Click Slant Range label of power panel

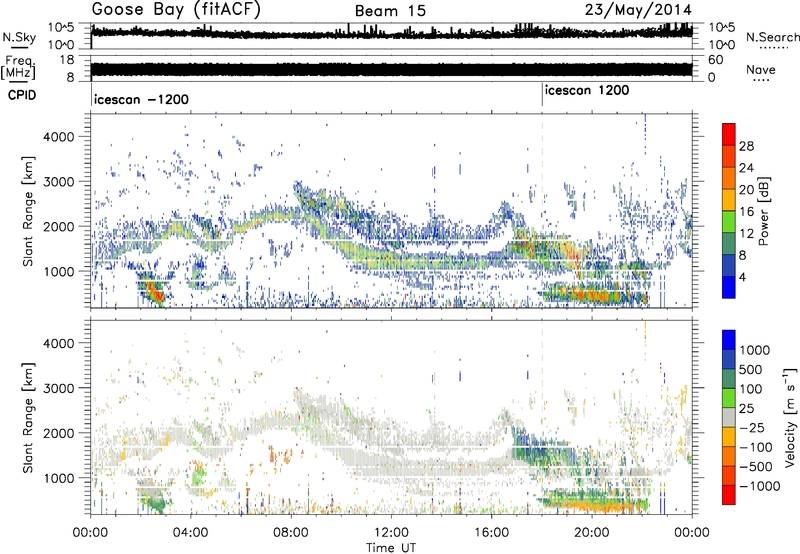tap(28, 211)
